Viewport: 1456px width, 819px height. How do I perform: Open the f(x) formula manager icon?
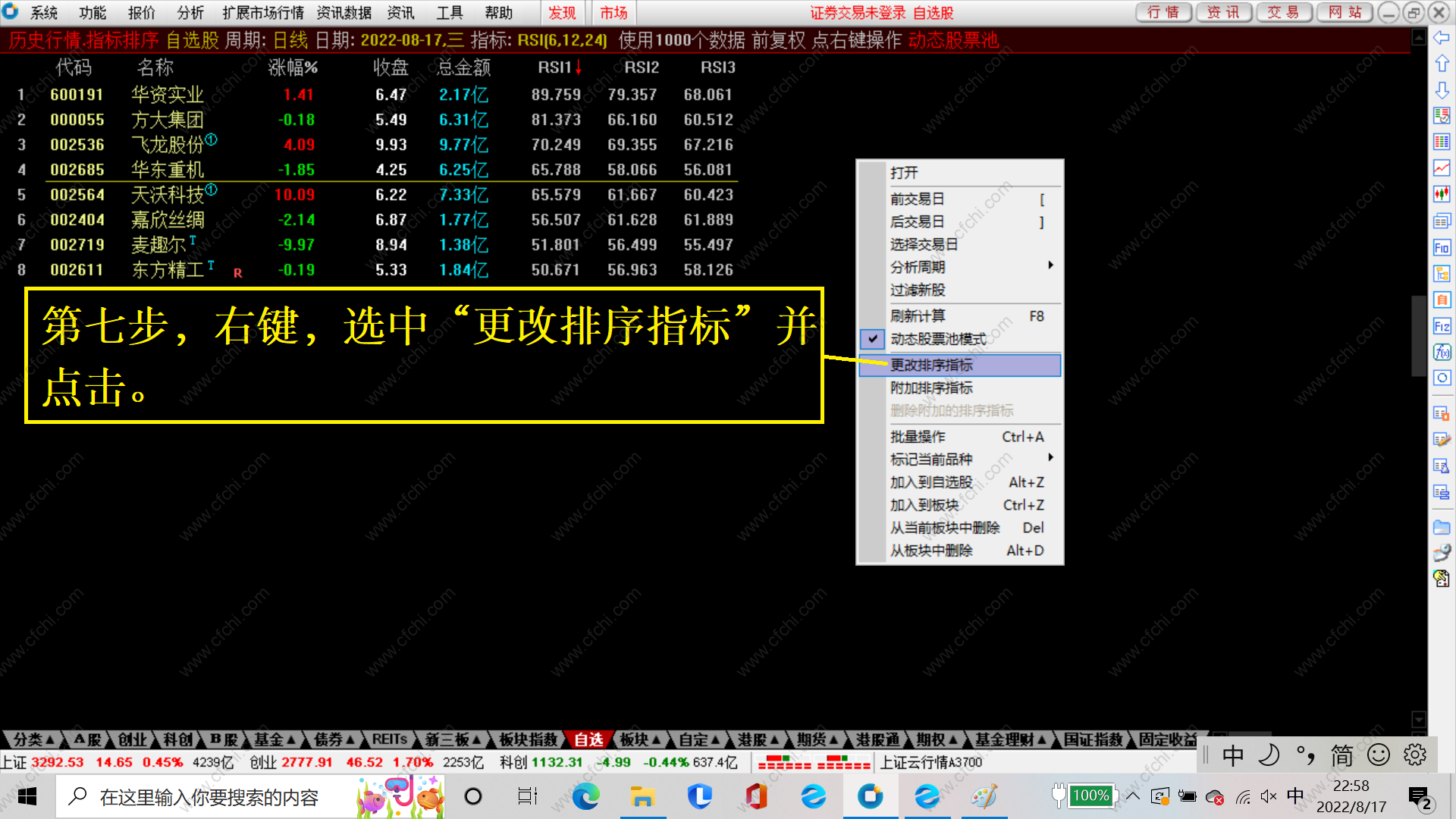point(1442,352)
